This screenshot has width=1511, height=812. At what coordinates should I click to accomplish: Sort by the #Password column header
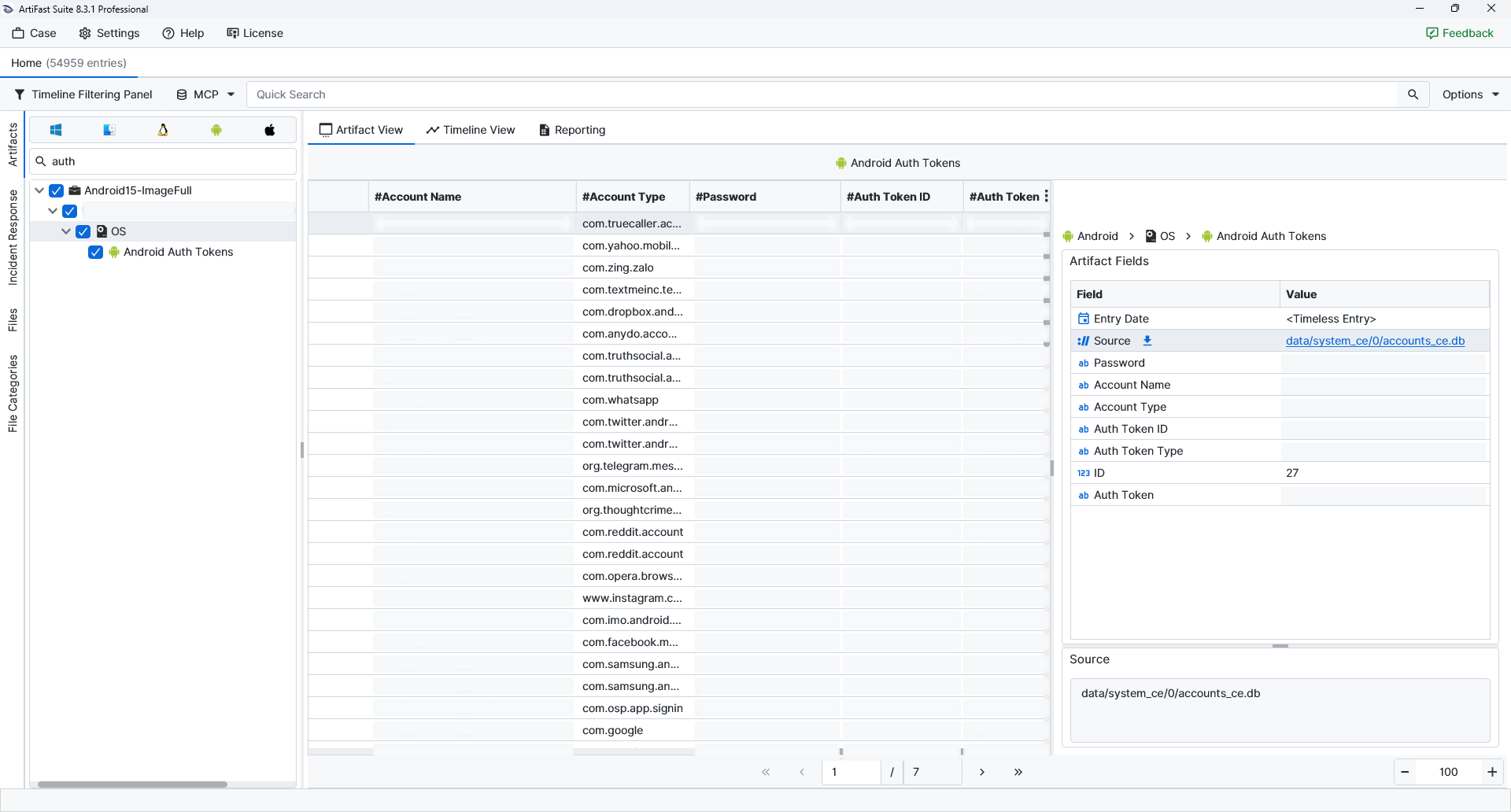point(765,197)
